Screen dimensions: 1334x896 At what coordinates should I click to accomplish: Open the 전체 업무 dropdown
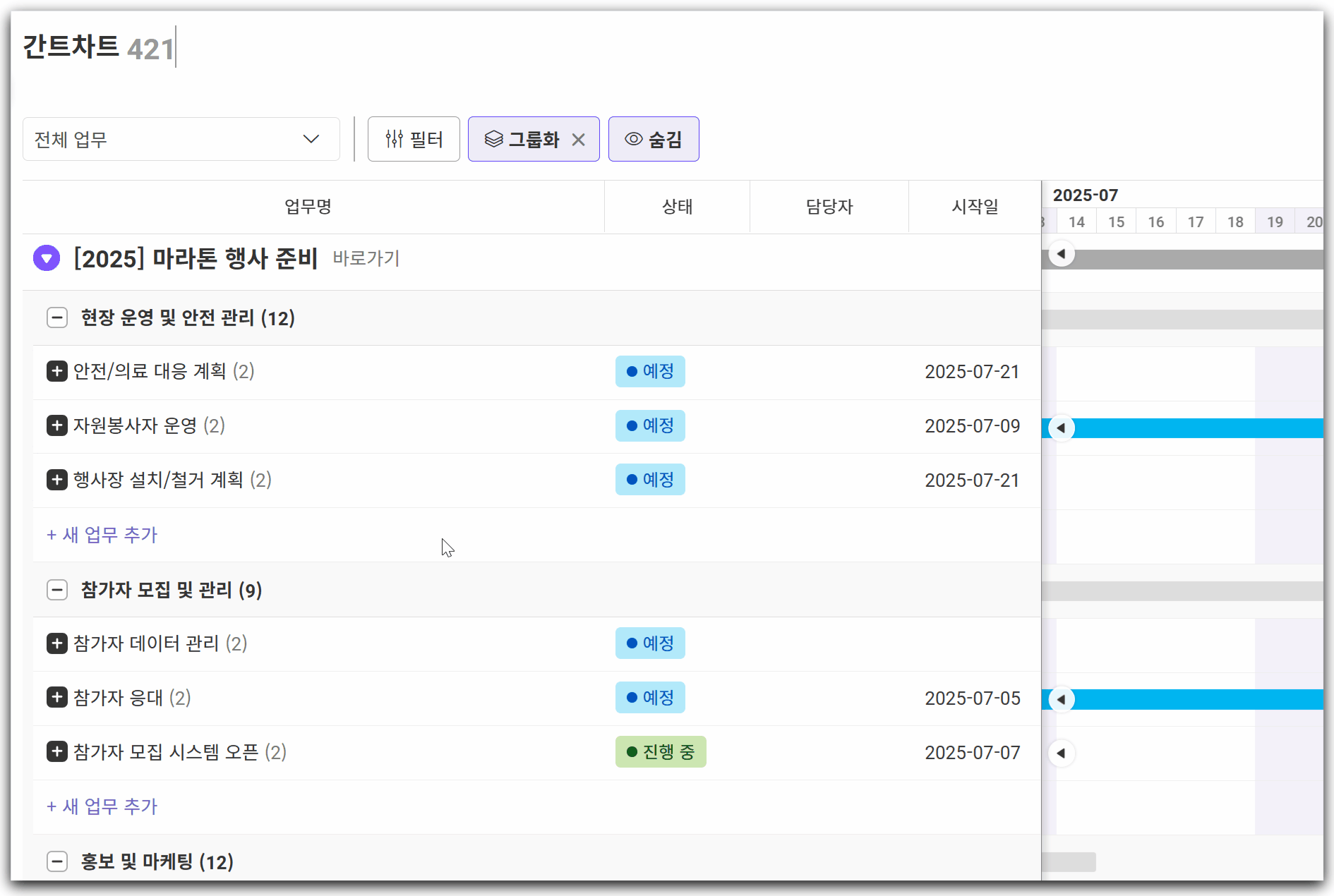pos(181,140)
